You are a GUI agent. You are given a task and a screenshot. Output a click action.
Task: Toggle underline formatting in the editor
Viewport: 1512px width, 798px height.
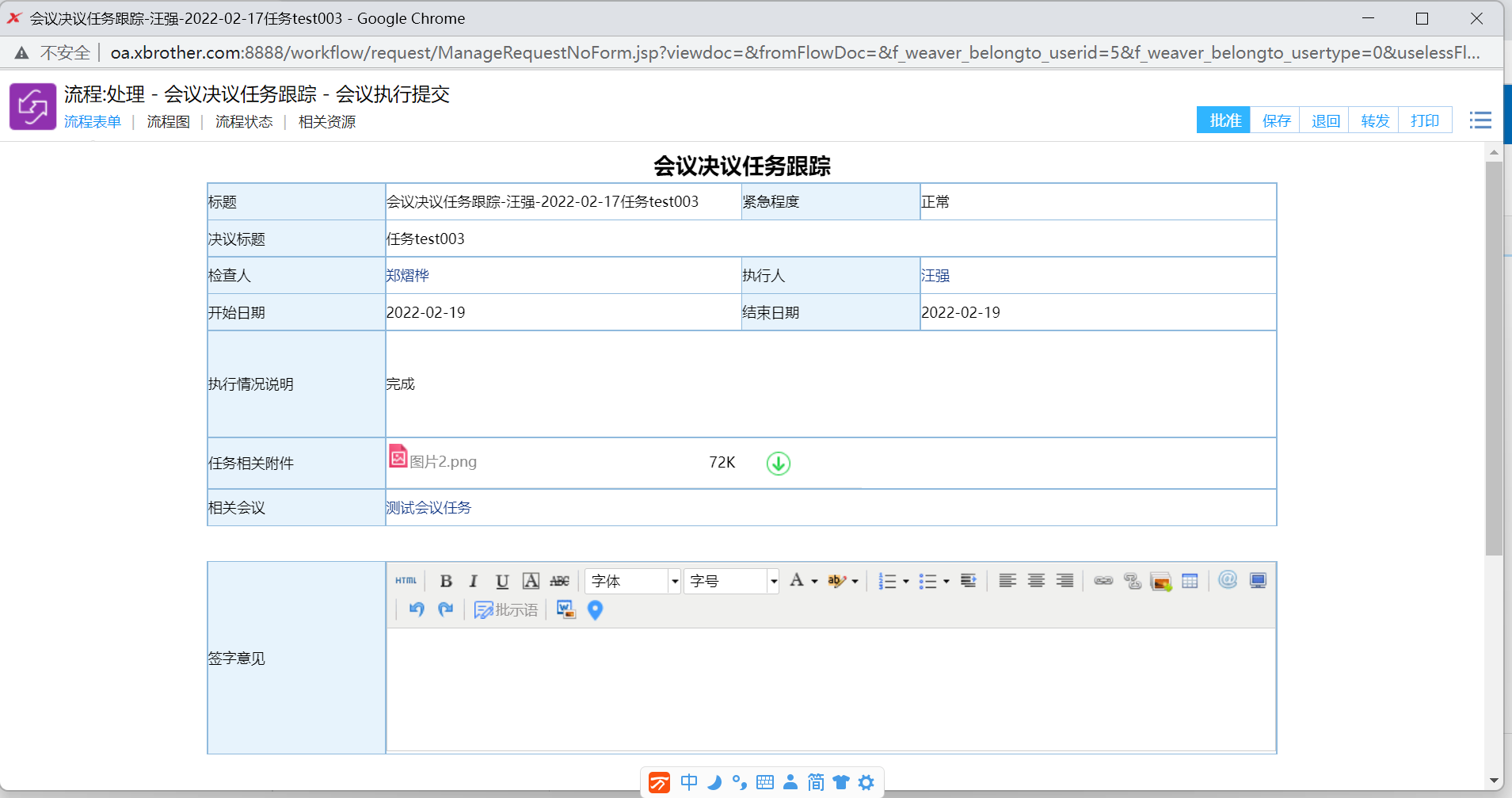coord(502,581)
